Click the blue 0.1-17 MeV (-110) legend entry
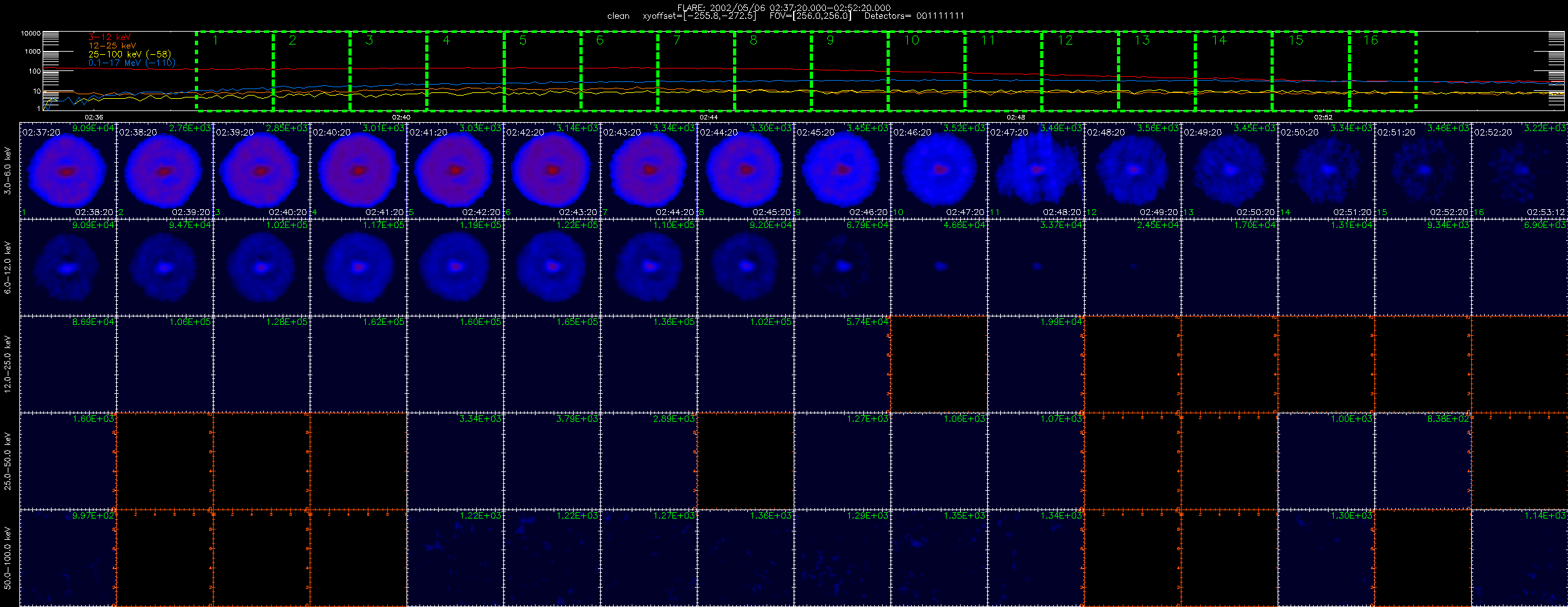Image resolution: width=1568 pixels, height=607 pixels. click(x=132, y=63)
